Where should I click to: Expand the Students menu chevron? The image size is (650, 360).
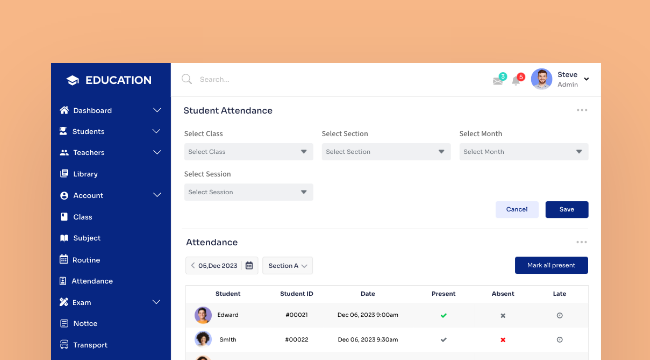pos(156,131)
